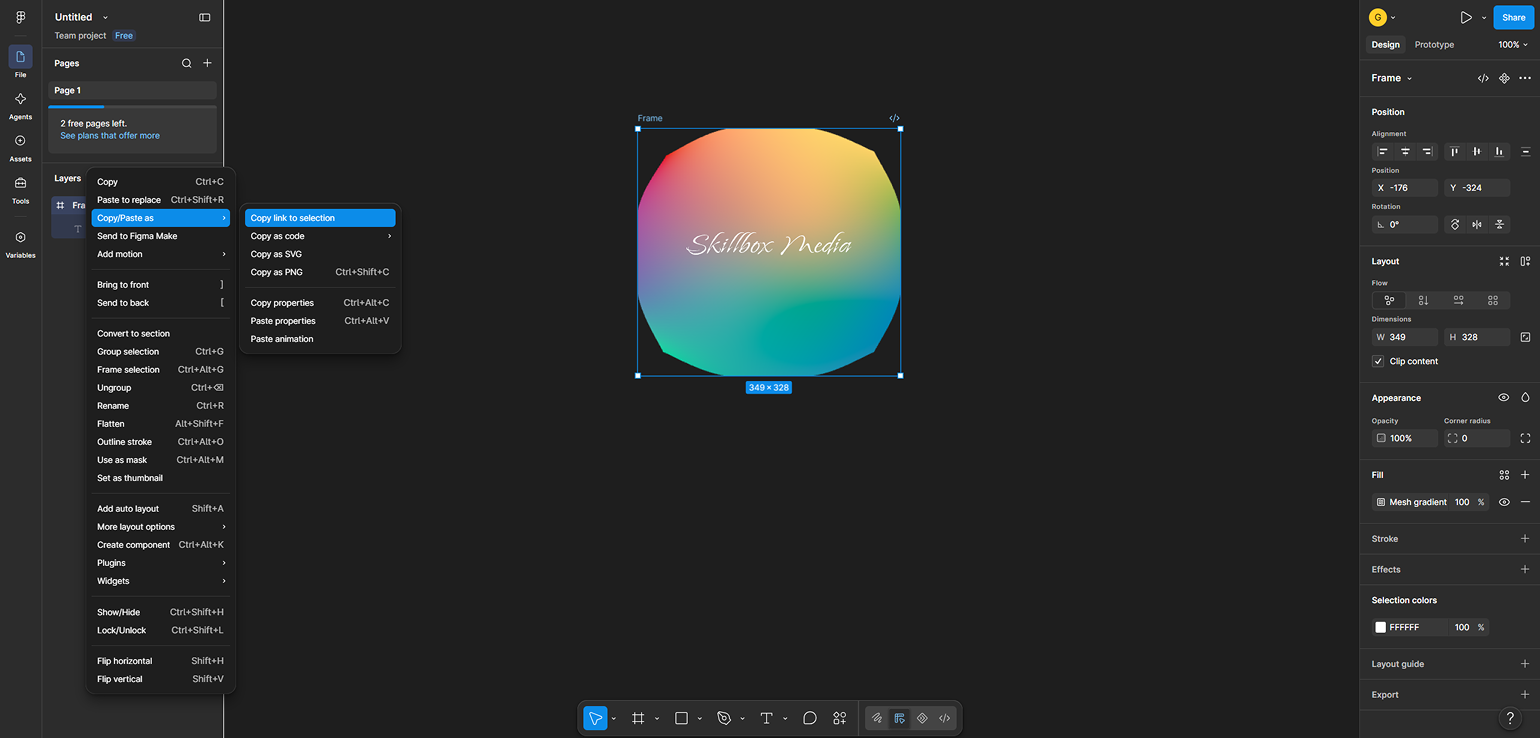Open the help question mark button
Image resolution: width=1540 pixels, height=738 pixels.
coord(1511,718)
